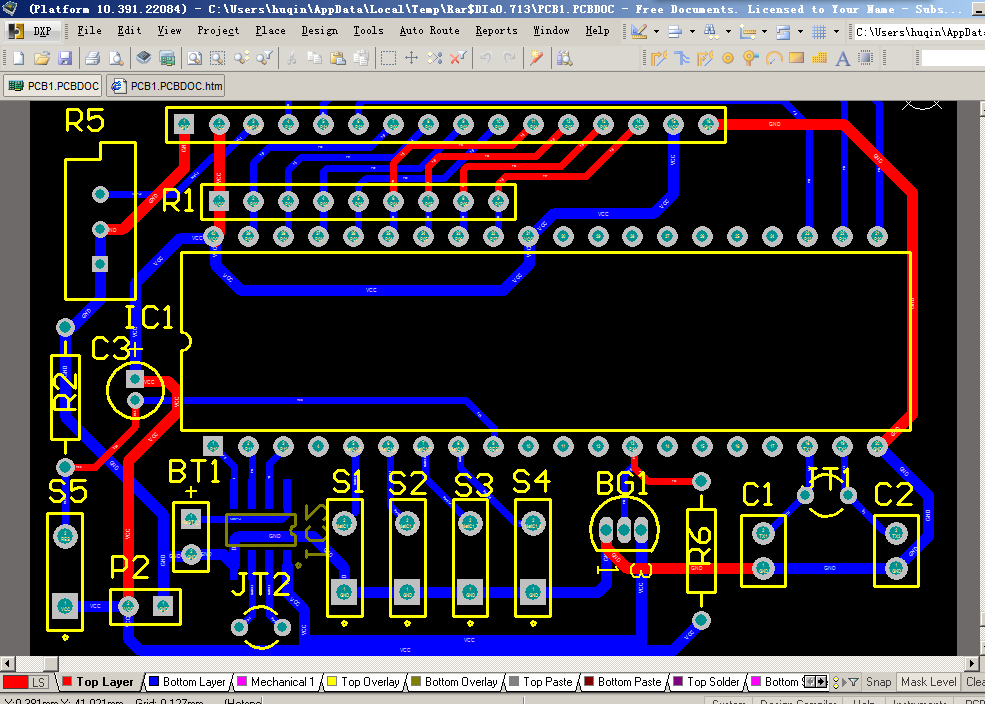This screenshot has height=704, width=985.
Task: Click the Cross Probe wand icon
Action: [x=536, y=58]
